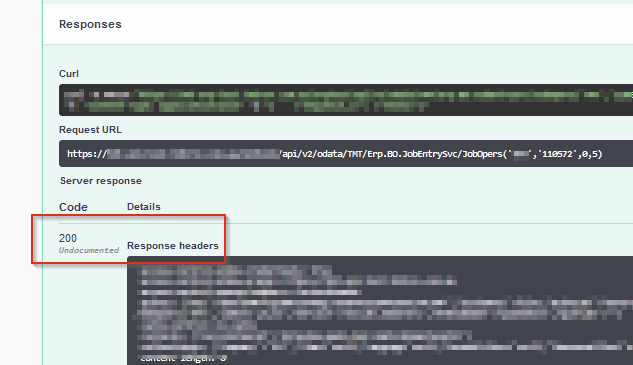Click the Server response label

(101, 181)
